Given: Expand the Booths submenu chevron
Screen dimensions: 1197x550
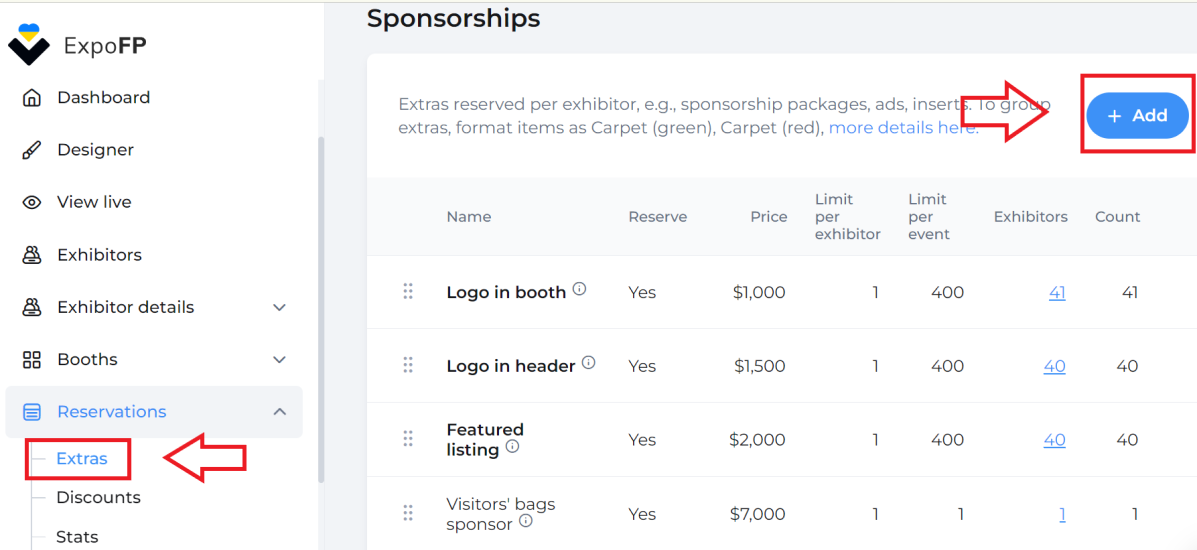Looking at the screenshot, I should tap(280, 360).
